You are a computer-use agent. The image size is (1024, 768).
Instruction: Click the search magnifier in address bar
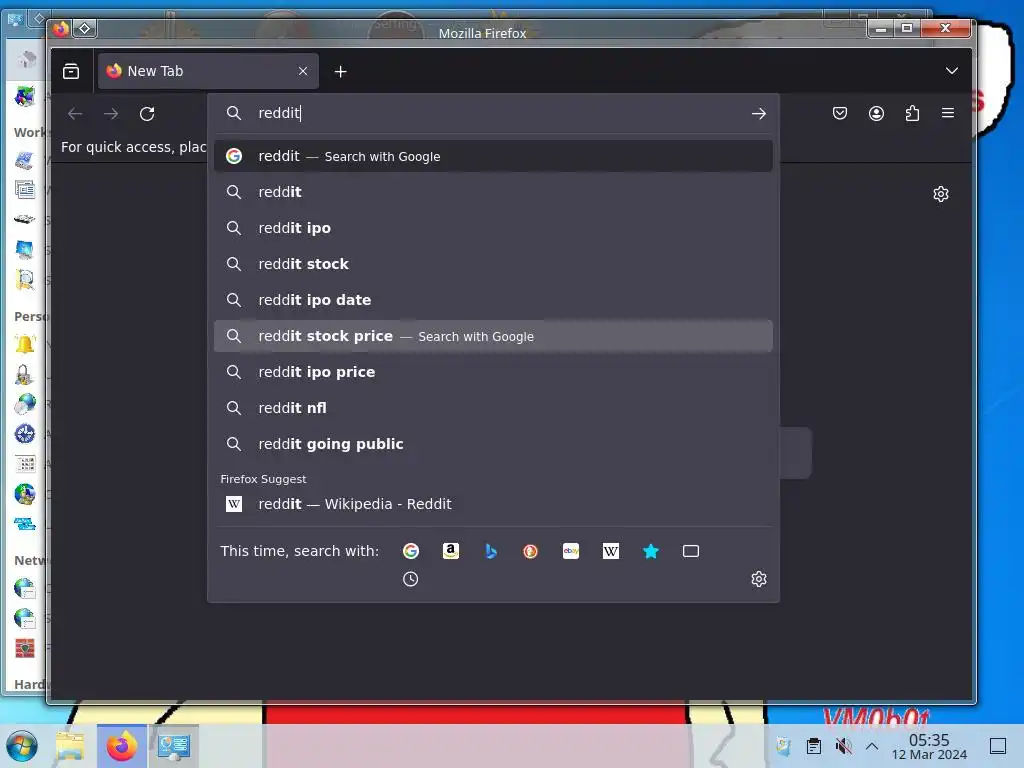pyautogui.click(x=234, y=114)
